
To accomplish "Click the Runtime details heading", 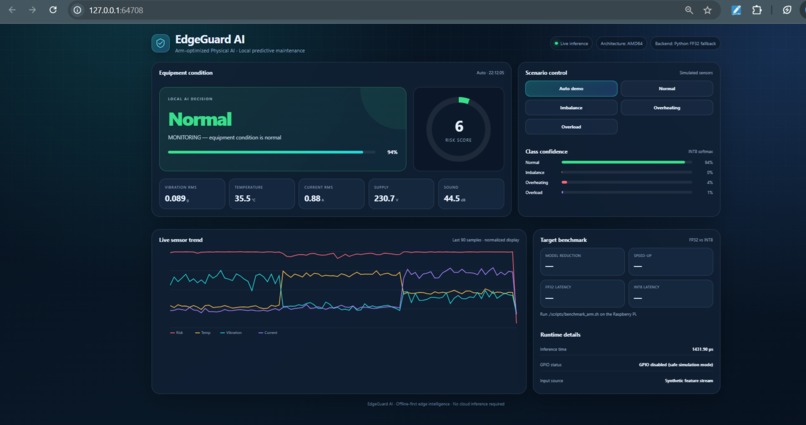I will 560,335.
